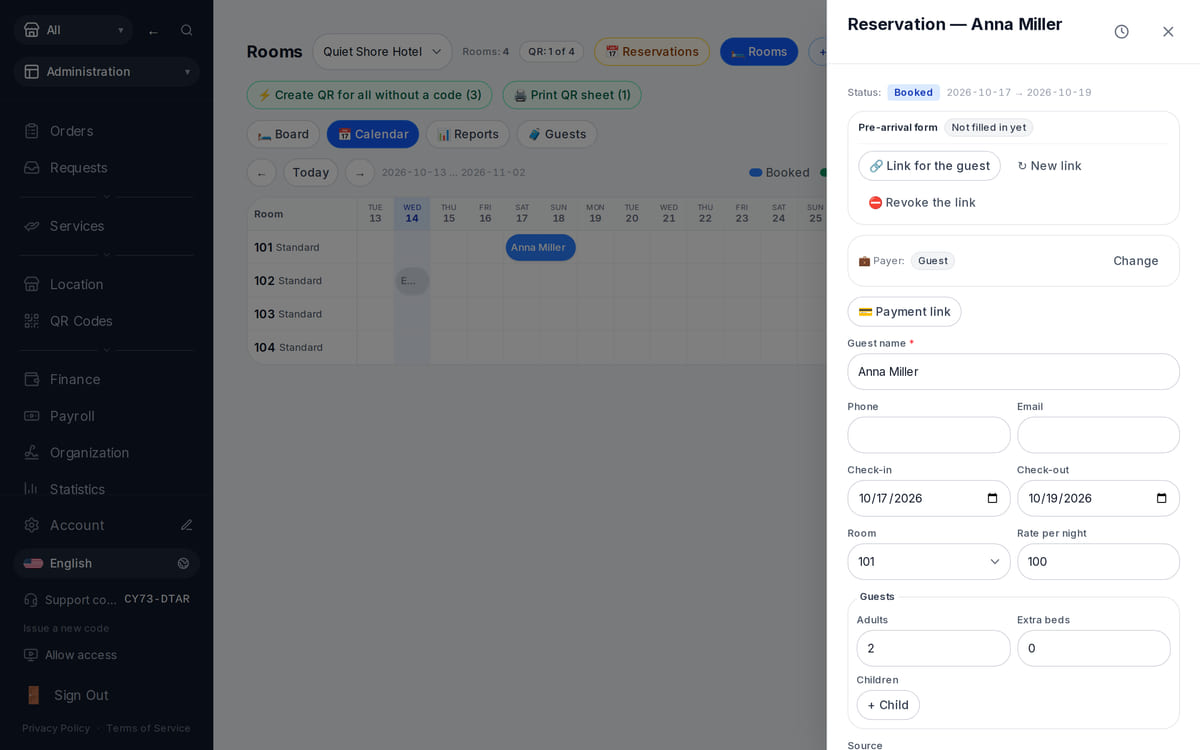Click the Sign Out door icon
The height and width of the screenshot is (750, 1200).
tap(34, 695)
